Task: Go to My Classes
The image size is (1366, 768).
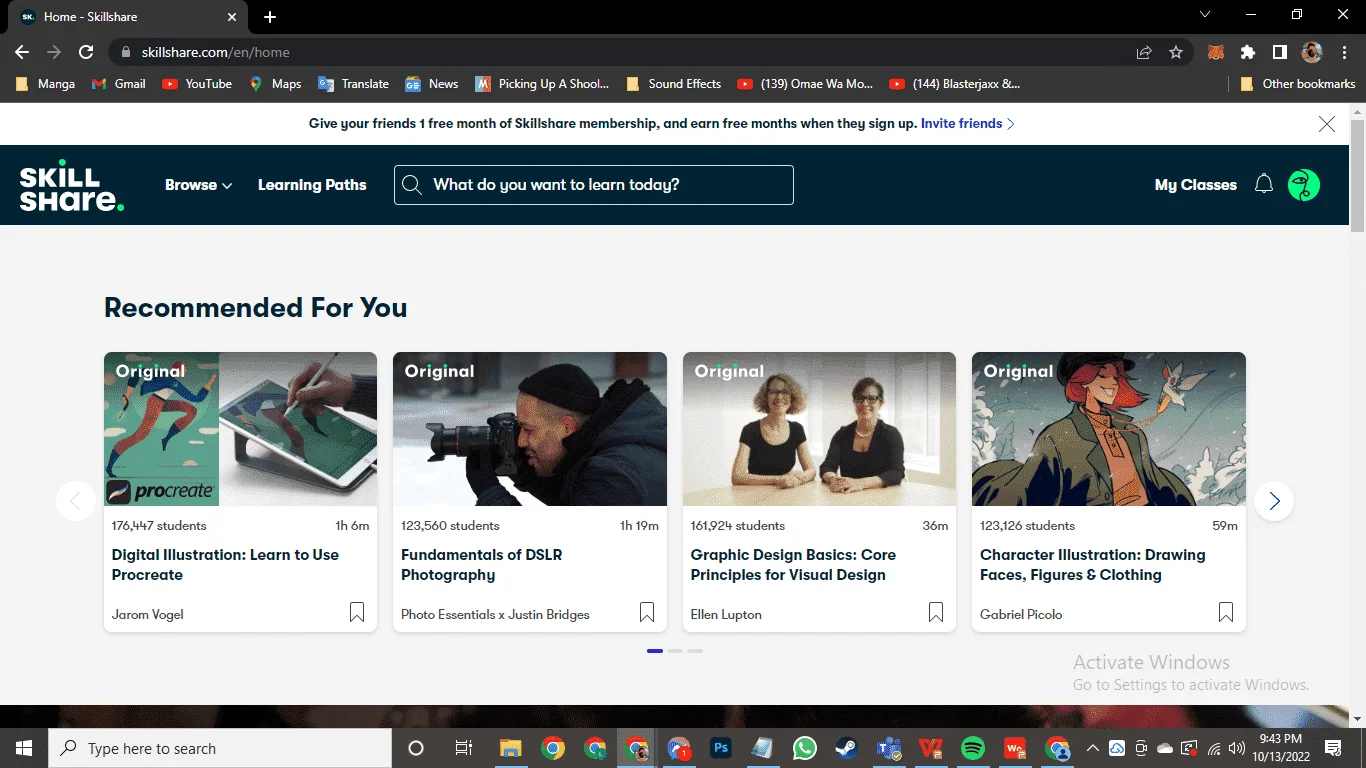Action: pos(1196,185)
